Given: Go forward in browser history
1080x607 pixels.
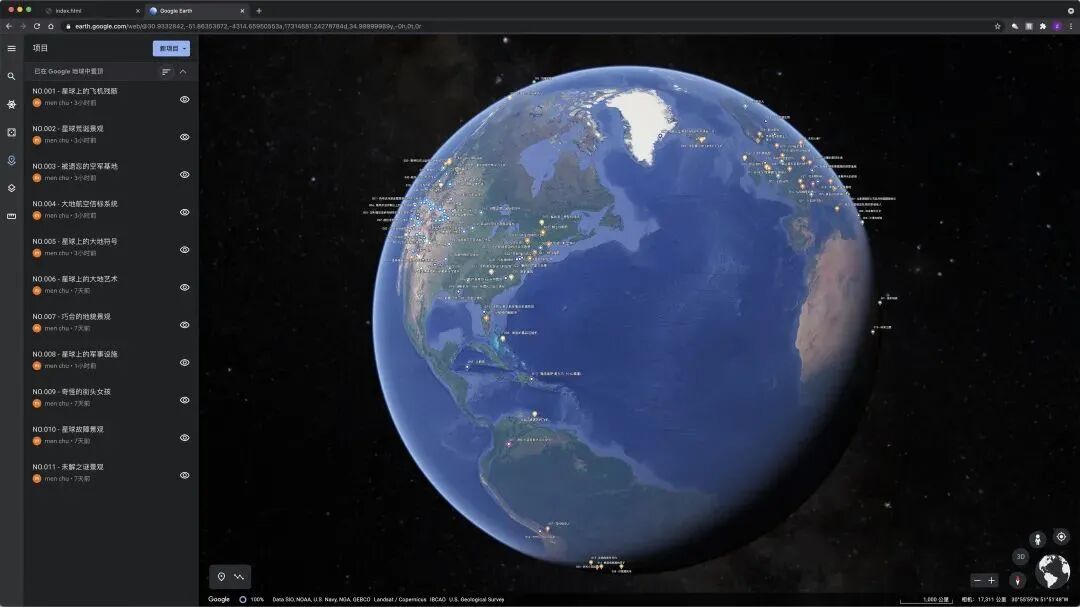Looking at the screenshot, I should pyautogui.click(x=23, y=26).
